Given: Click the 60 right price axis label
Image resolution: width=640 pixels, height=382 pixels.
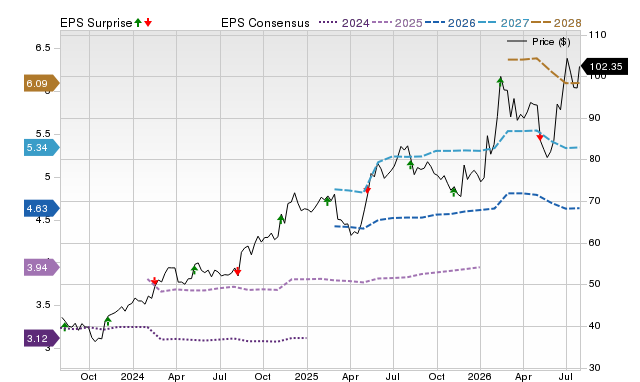Looking at the screenshot, I should pos(595,243).
